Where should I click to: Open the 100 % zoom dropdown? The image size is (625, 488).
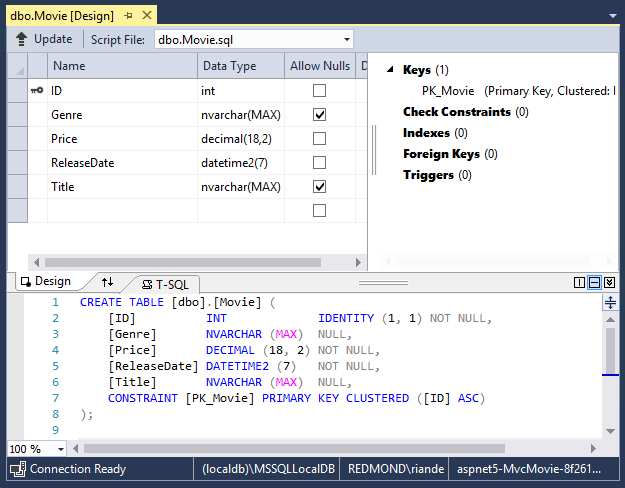point(60,449)
